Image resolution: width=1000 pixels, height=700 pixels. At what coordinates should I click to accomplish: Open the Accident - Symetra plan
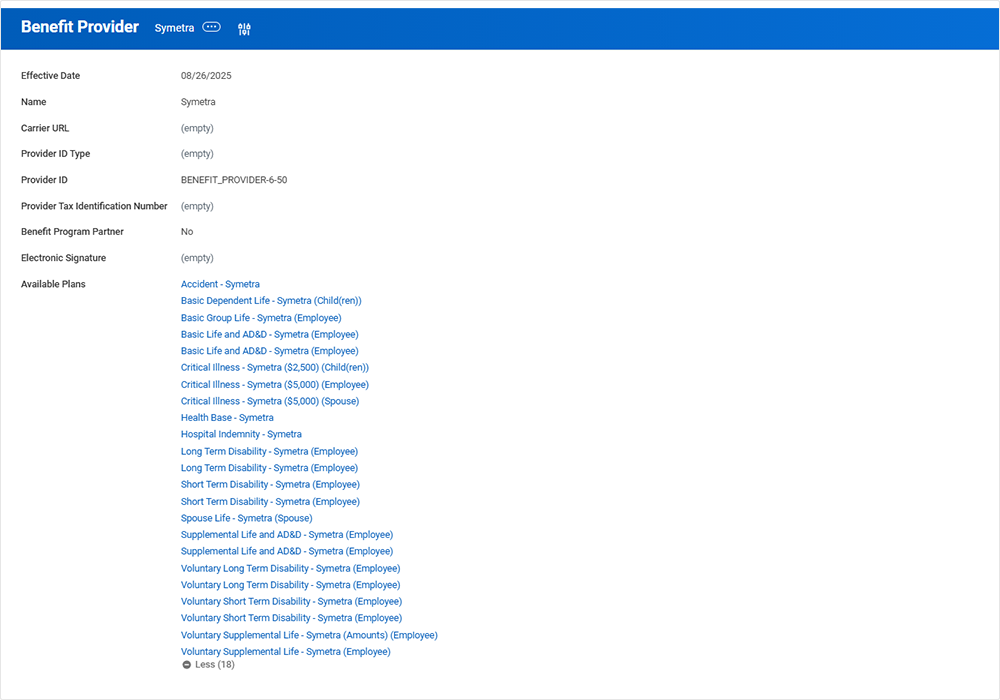click(x=220, y=283)
